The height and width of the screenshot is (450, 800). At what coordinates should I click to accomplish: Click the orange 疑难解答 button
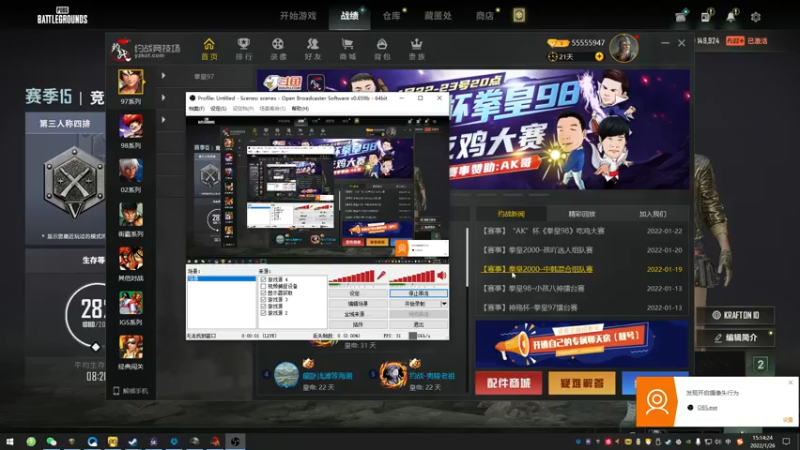tap(582, 383)
